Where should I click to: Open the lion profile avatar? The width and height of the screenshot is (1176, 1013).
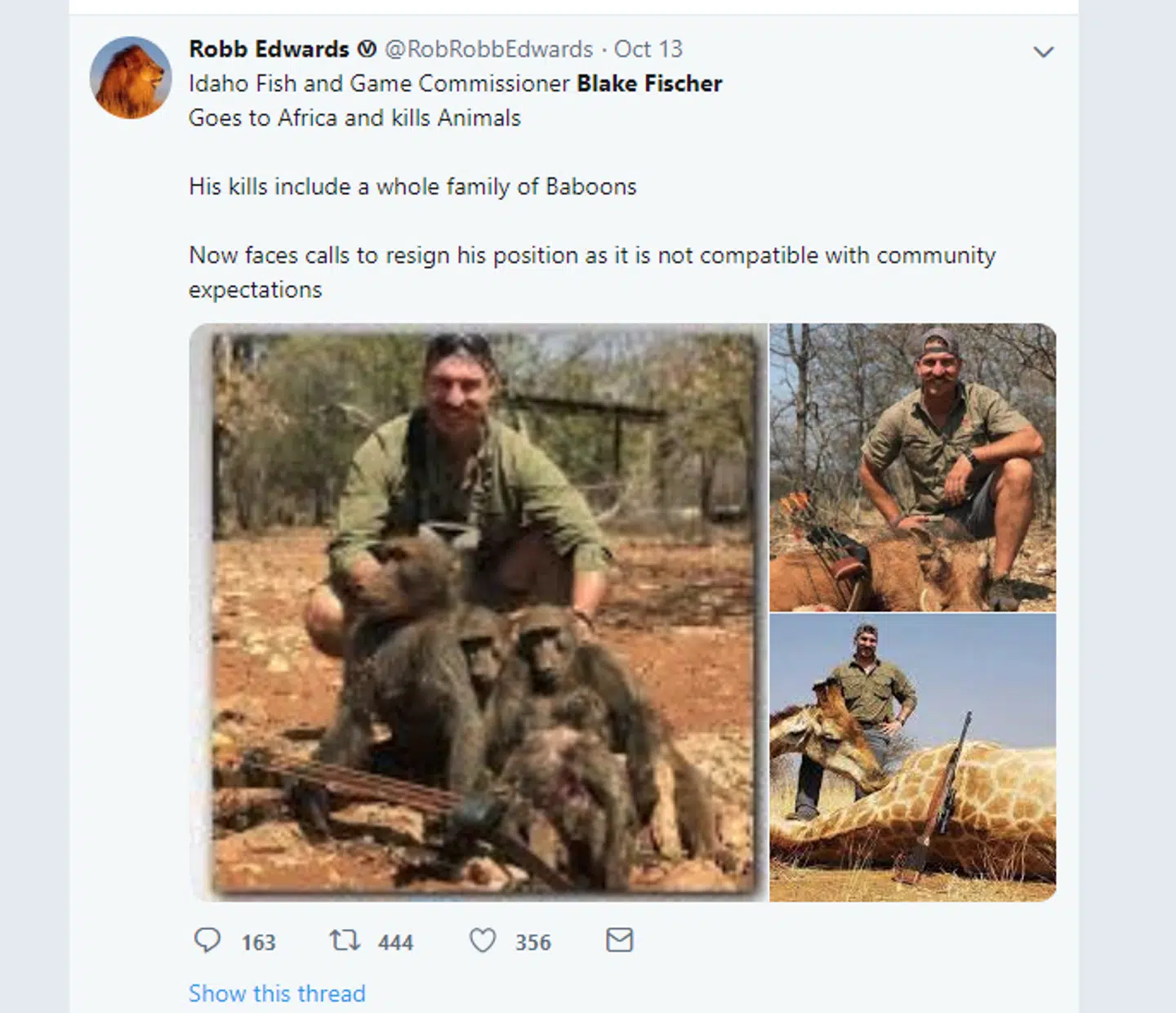[131, 78]
